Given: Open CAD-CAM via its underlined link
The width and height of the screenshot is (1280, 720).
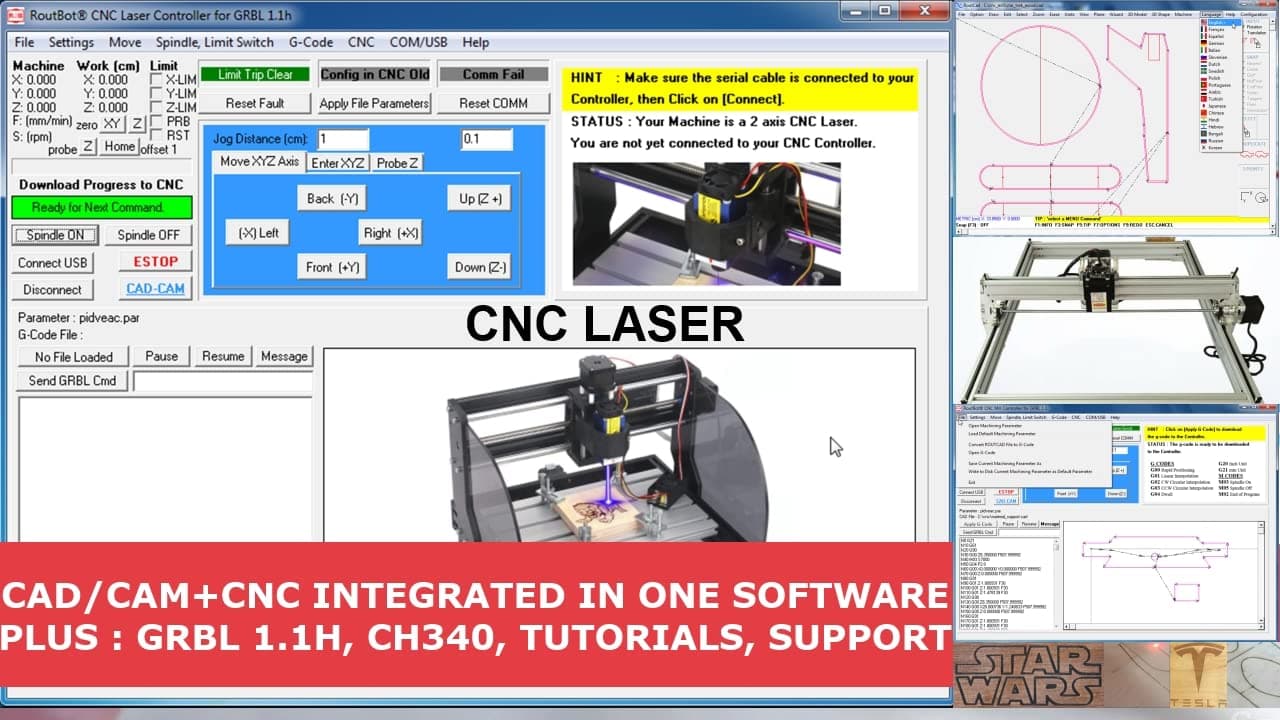Looking at the screenshot, I should (x=153, y=288).
